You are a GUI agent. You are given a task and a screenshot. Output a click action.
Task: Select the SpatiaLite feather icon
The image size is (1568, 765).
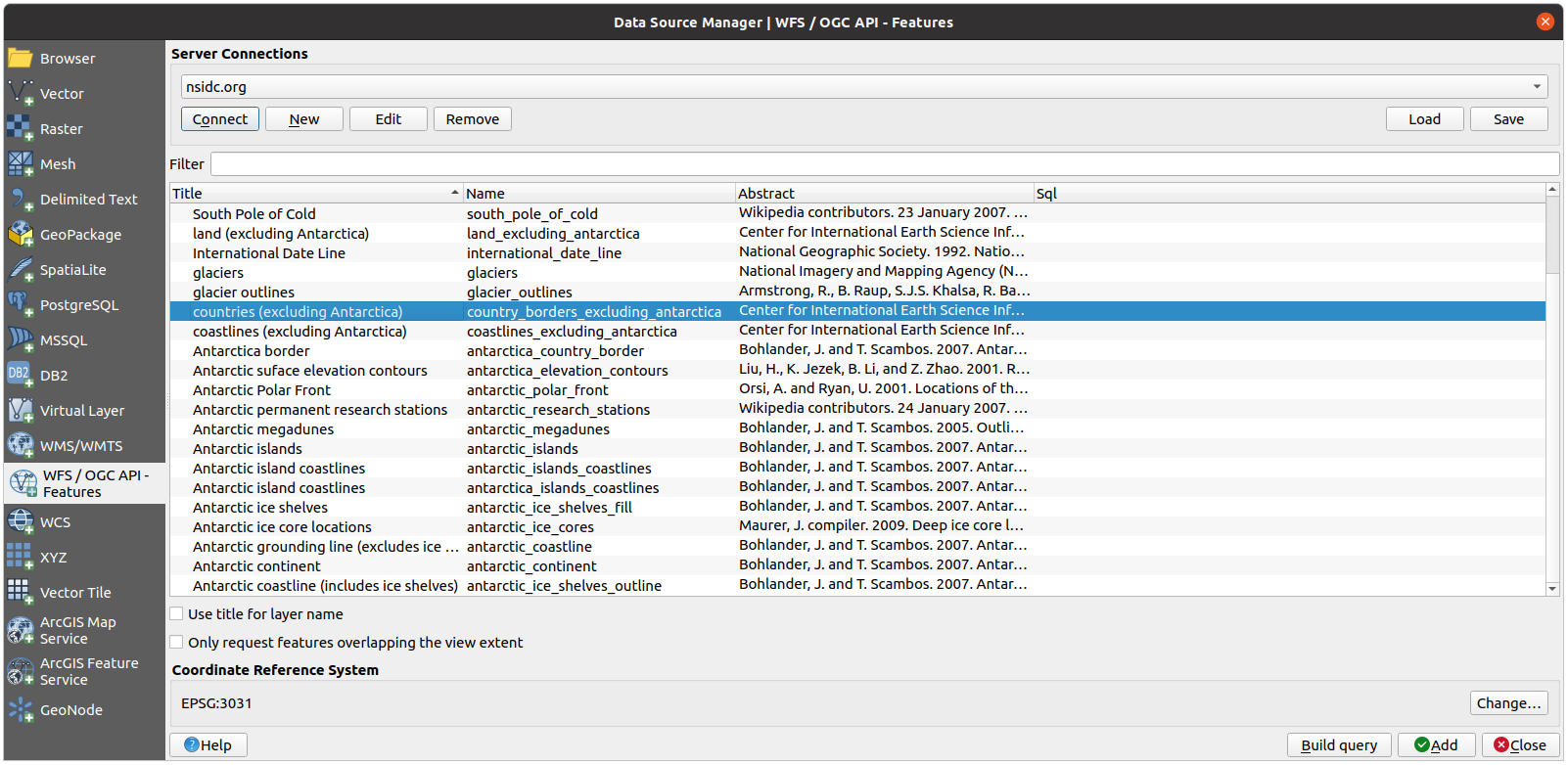(x=21, y=270)
